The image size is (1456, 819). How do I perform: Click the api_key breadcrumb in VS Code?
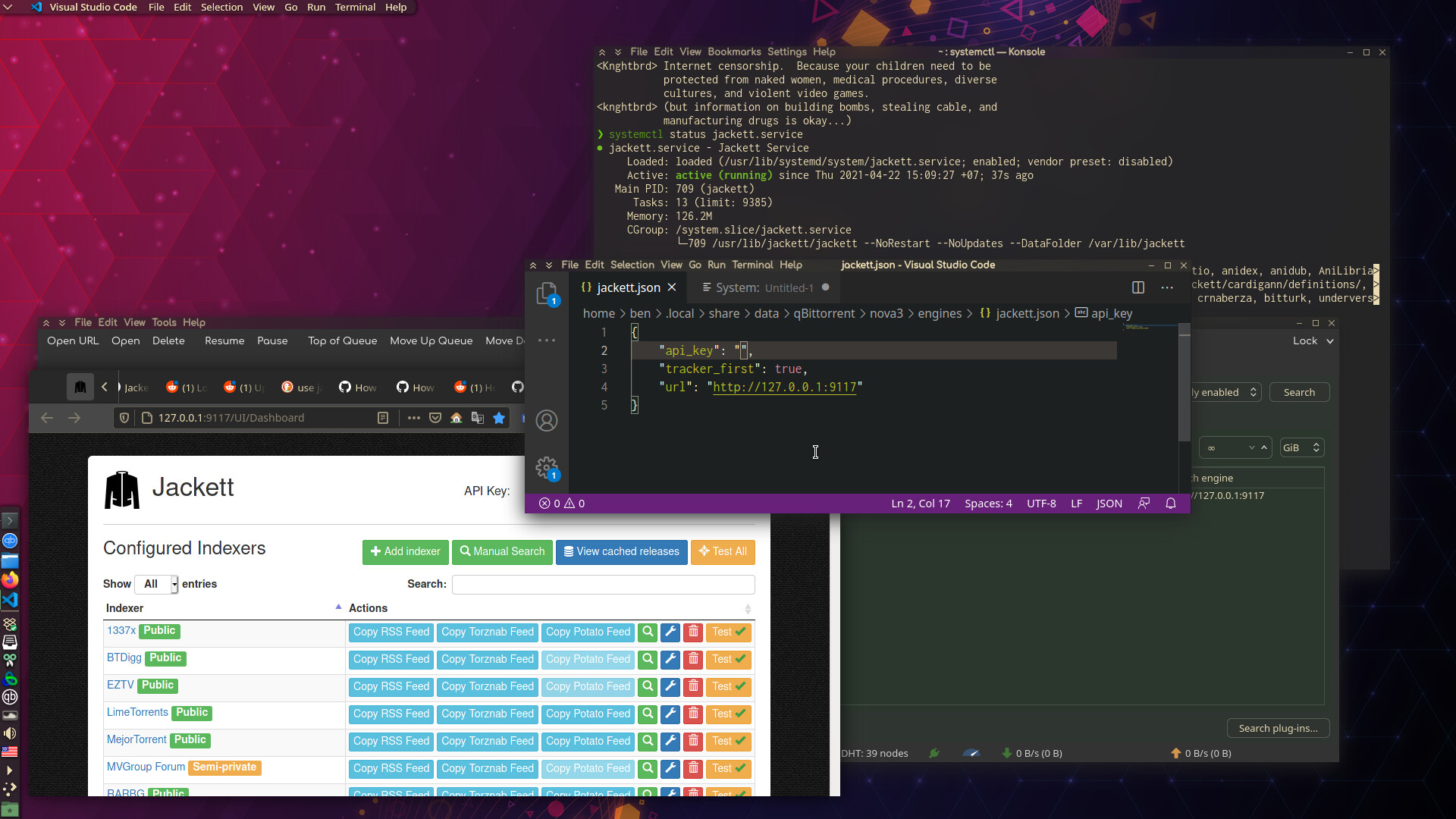tap(1111, 314)
